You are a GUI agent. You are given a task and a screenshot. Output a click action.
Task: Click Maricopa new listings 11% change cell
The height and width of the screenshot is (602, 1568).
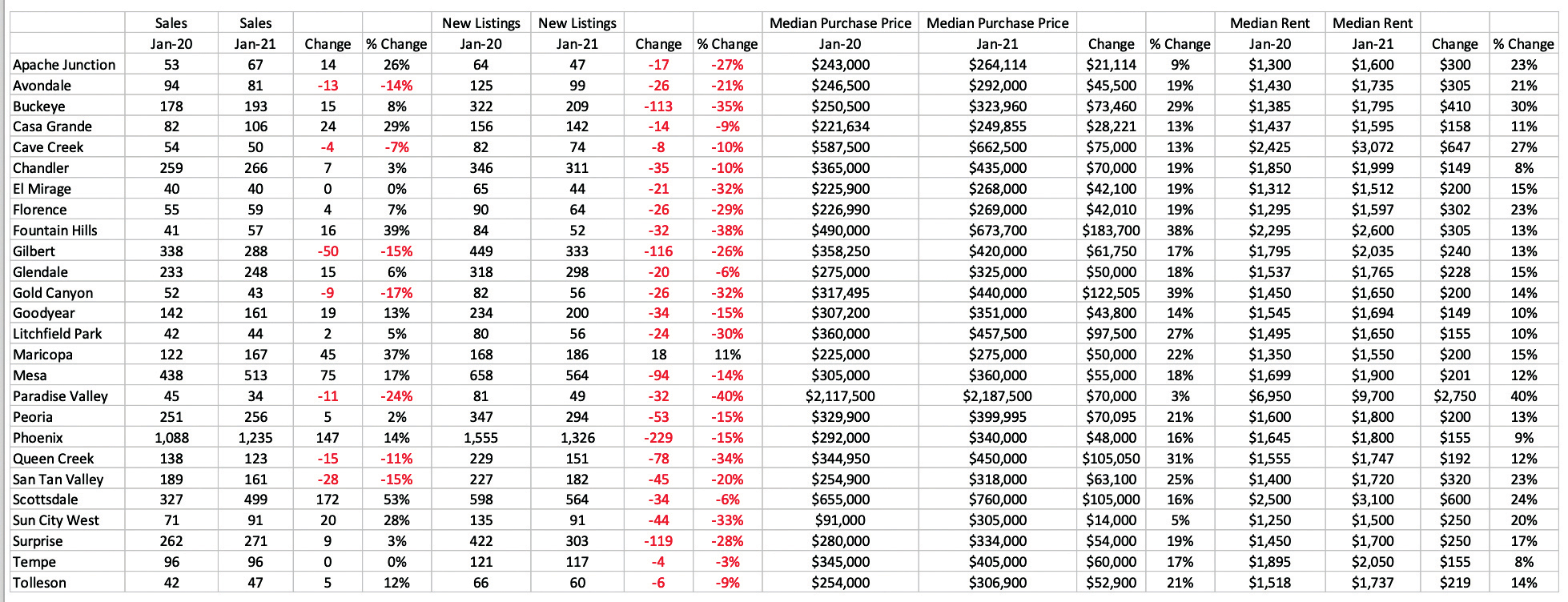tap(727, 355)
